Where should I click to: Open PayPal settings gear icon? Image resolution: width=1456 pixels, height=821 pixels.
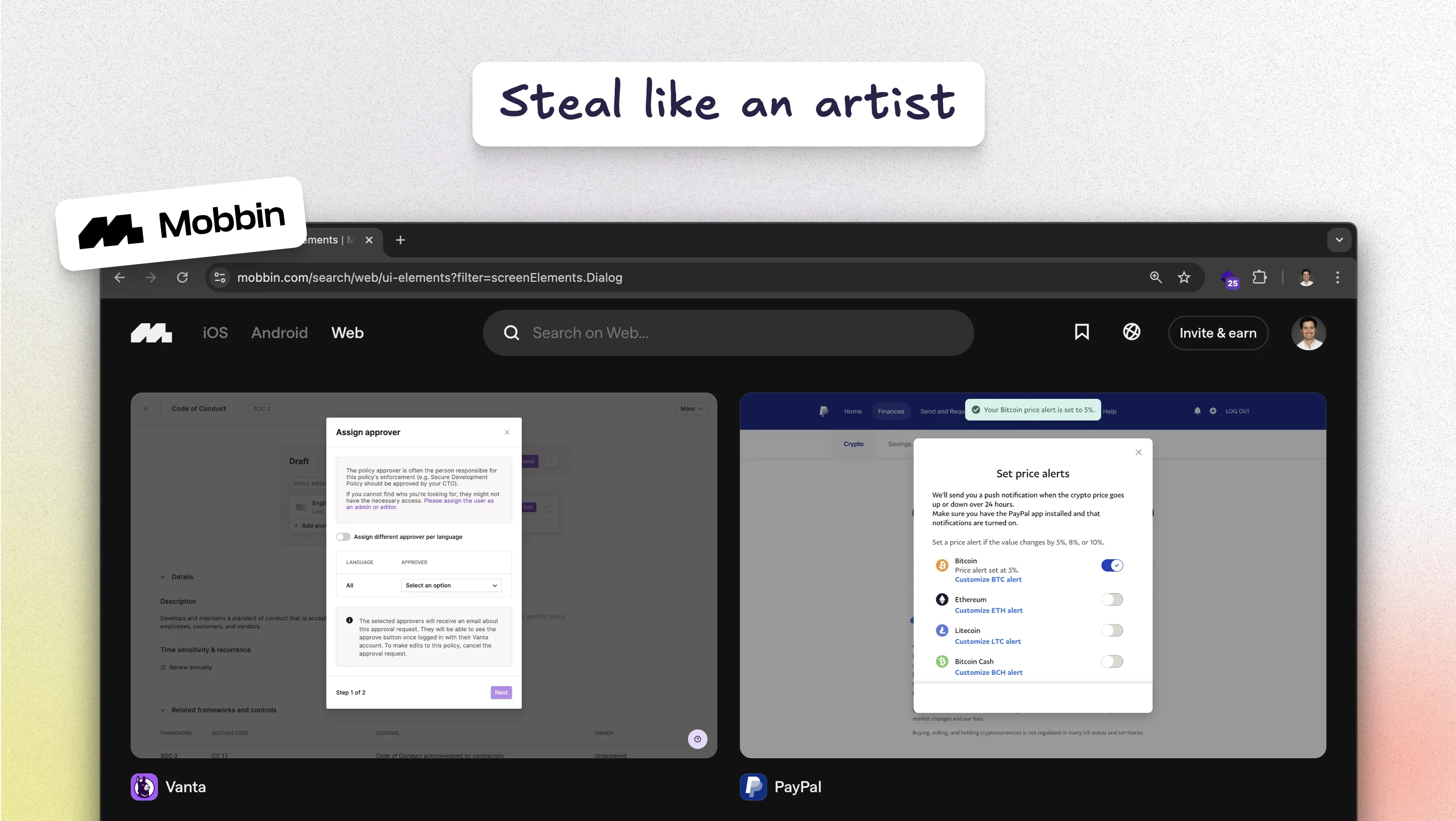[x=1213, y=411]
